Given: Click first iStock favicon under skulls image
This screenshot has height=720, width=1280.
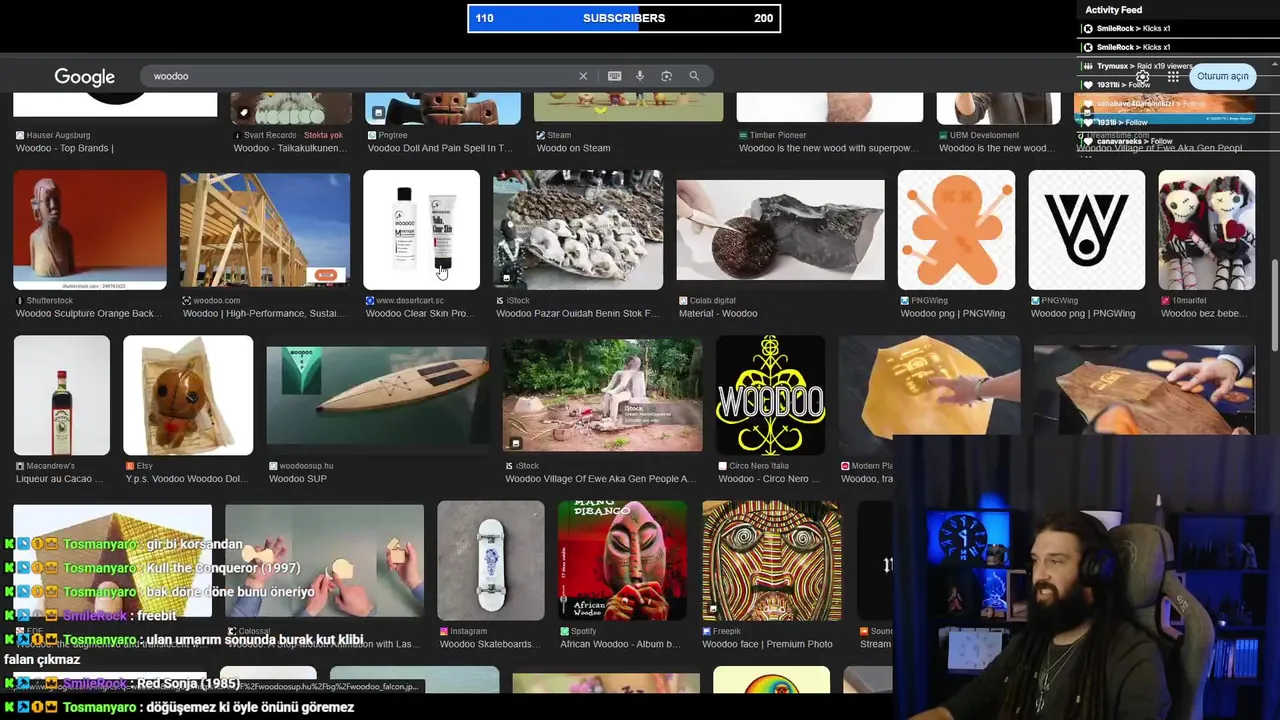Looking at the screenshot, I should (500, 300).
